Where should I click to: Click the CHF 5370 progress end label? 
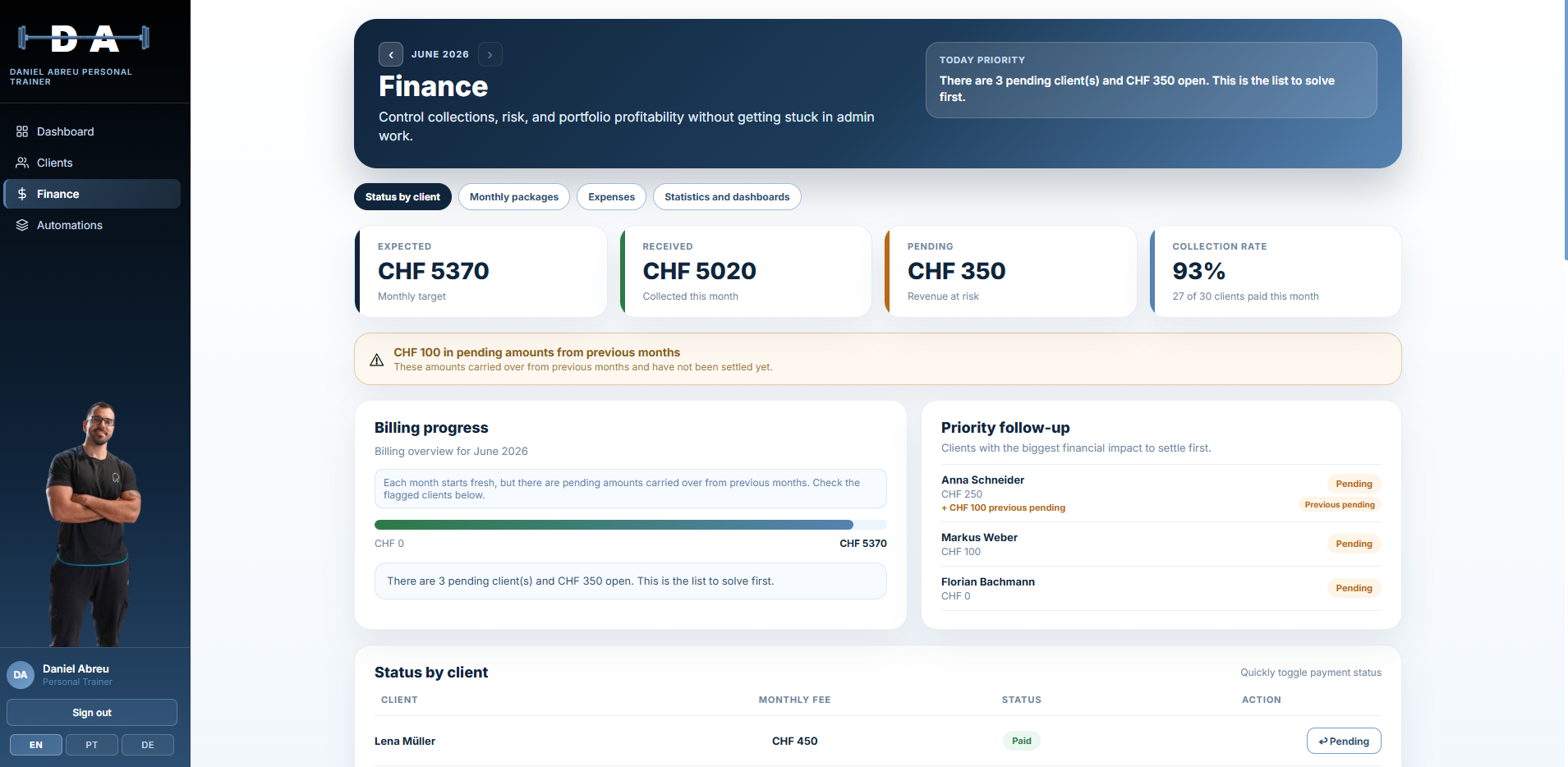(x=863, y=544)
